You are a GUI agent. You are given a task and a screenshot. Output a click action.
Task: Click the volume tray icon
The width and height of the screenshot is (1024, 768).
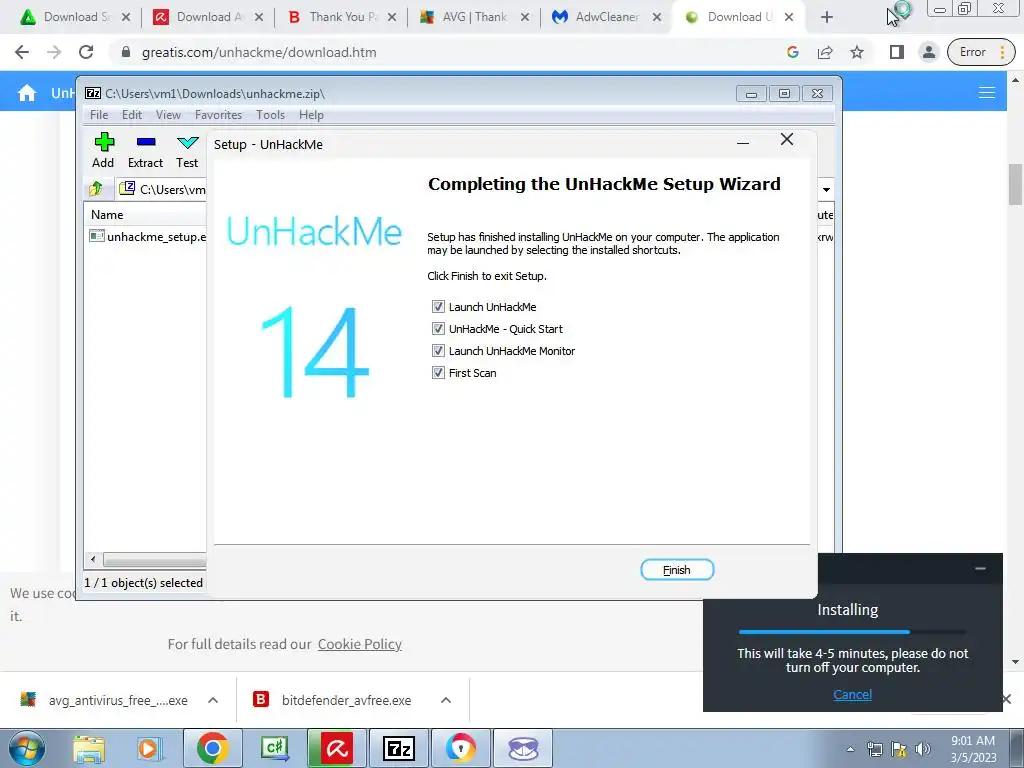coord(922,749)
